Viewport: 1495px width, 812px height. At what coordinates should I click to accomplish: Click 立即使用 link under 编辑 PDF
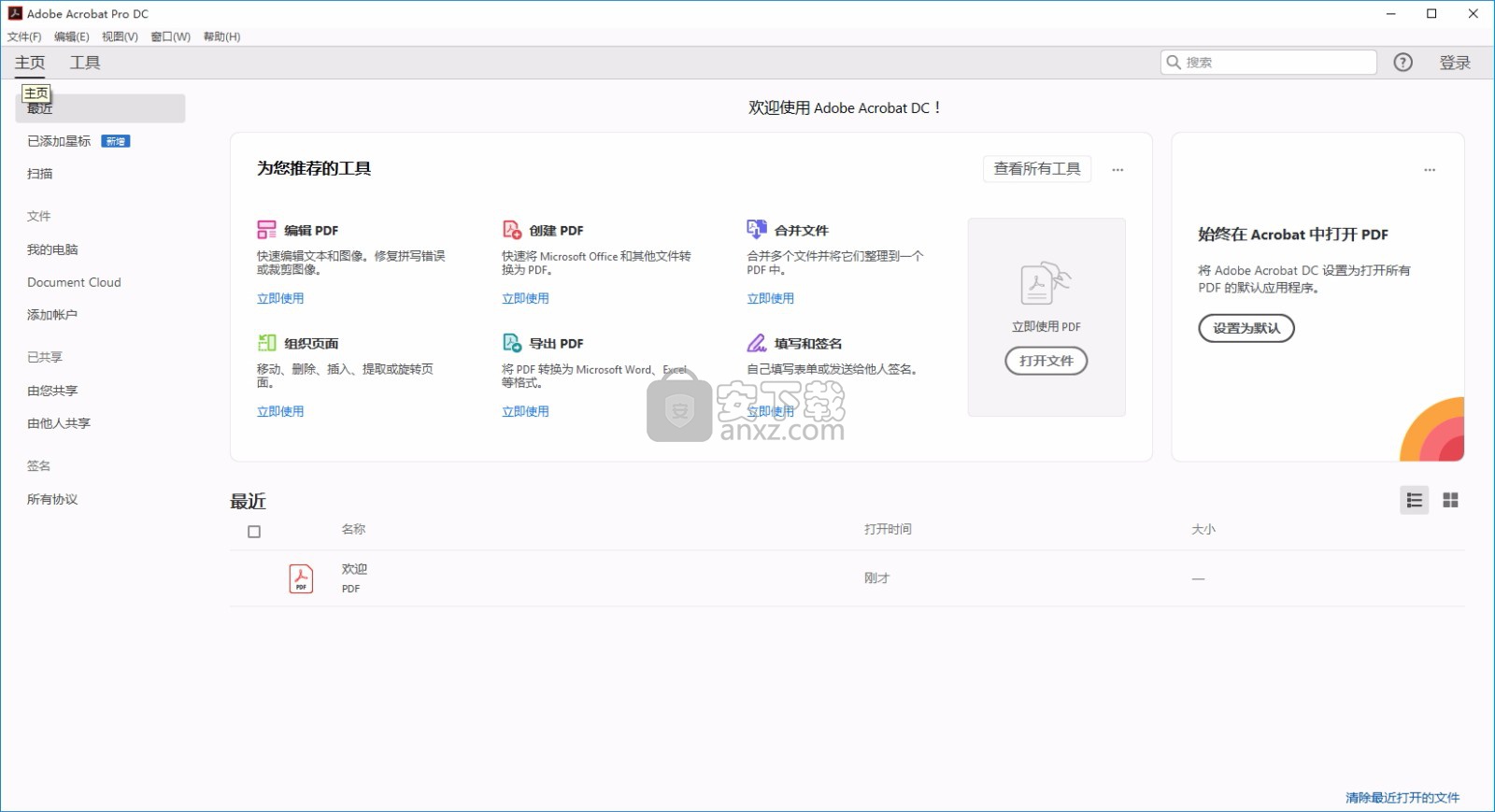click(x=280, y=298)
